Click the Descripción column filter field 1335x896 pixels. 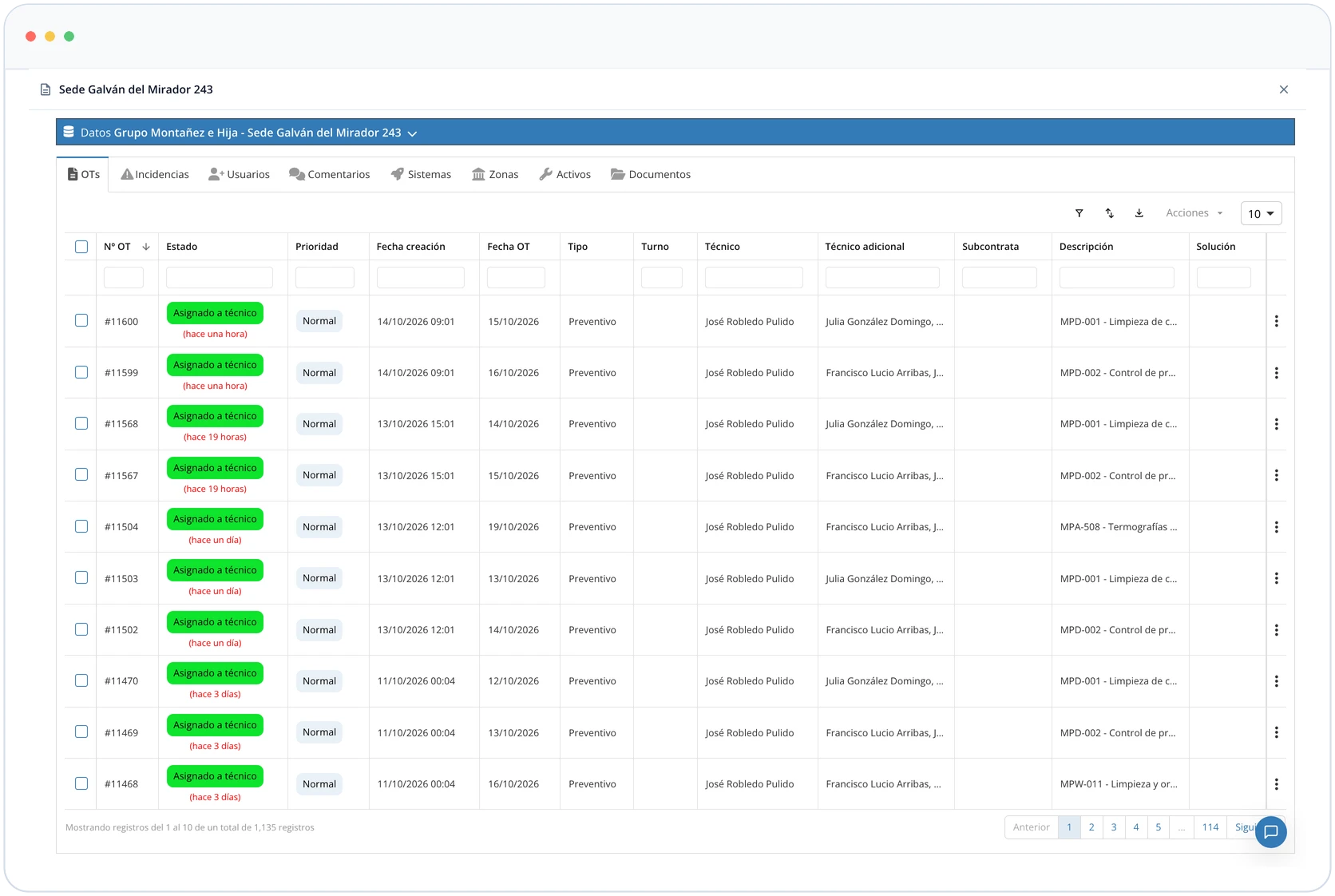[x=1117, y=278]
